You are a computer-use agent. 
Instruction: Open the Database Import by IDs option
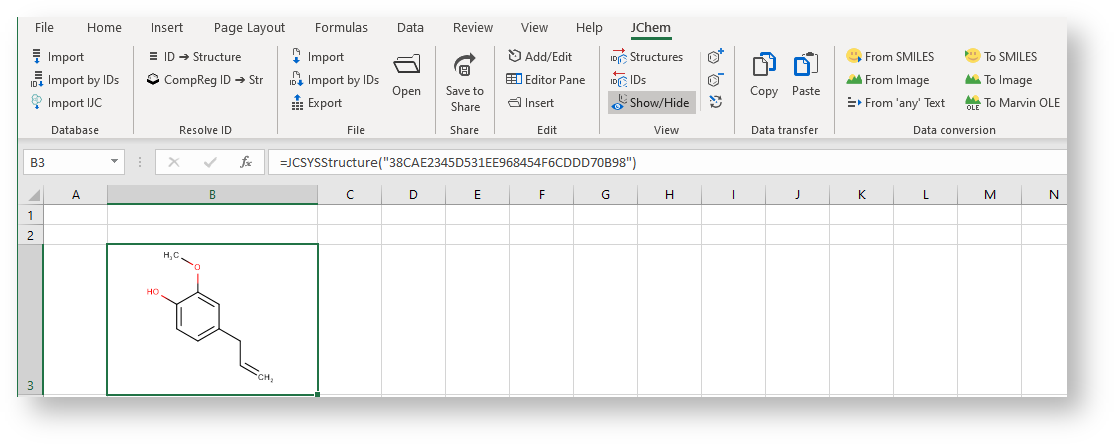[74, 80]
